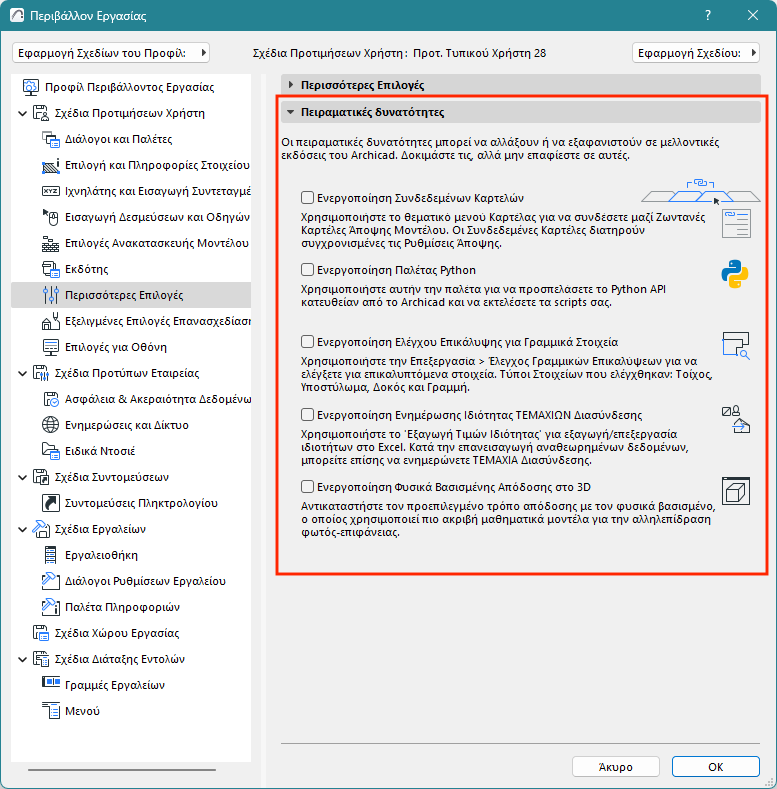The height and width of the screenshot is (789, 777).
Task: Click the hotlink property update icon
Action: point(736,419)
